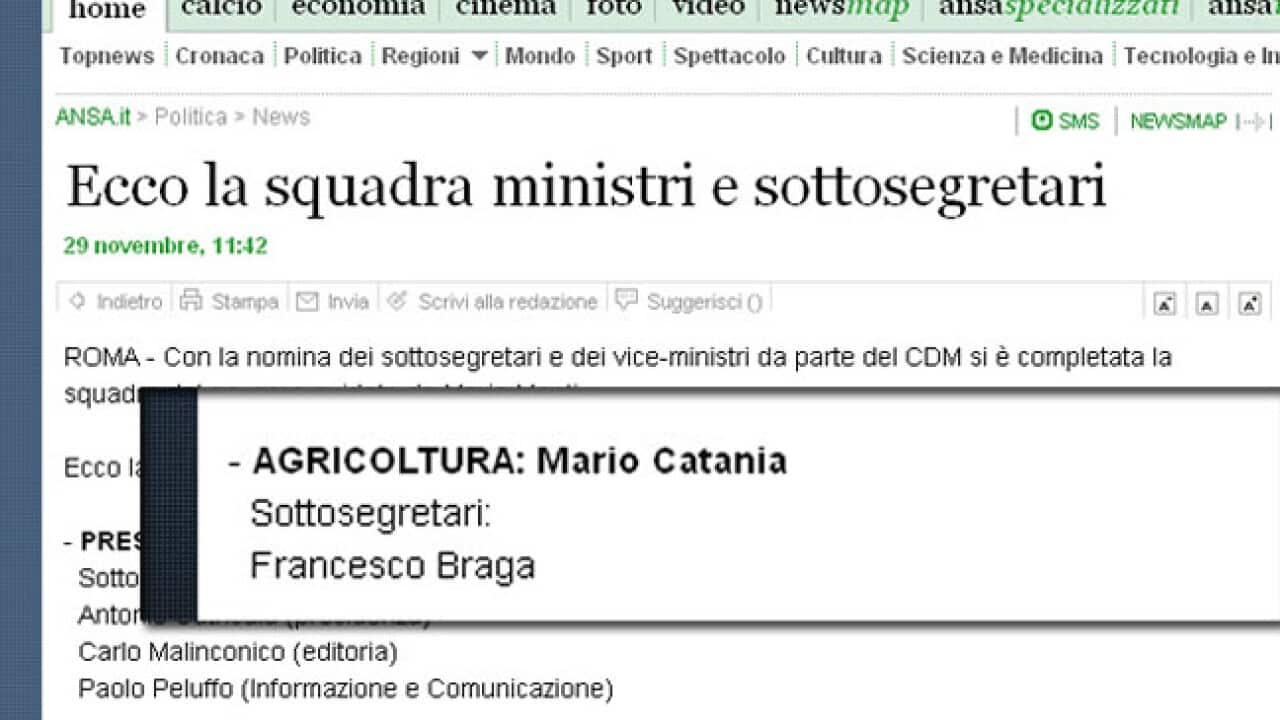This screenshot has height=720, width=1280.
Task: Select the smallest text size icon
Action: point(1165,304)
